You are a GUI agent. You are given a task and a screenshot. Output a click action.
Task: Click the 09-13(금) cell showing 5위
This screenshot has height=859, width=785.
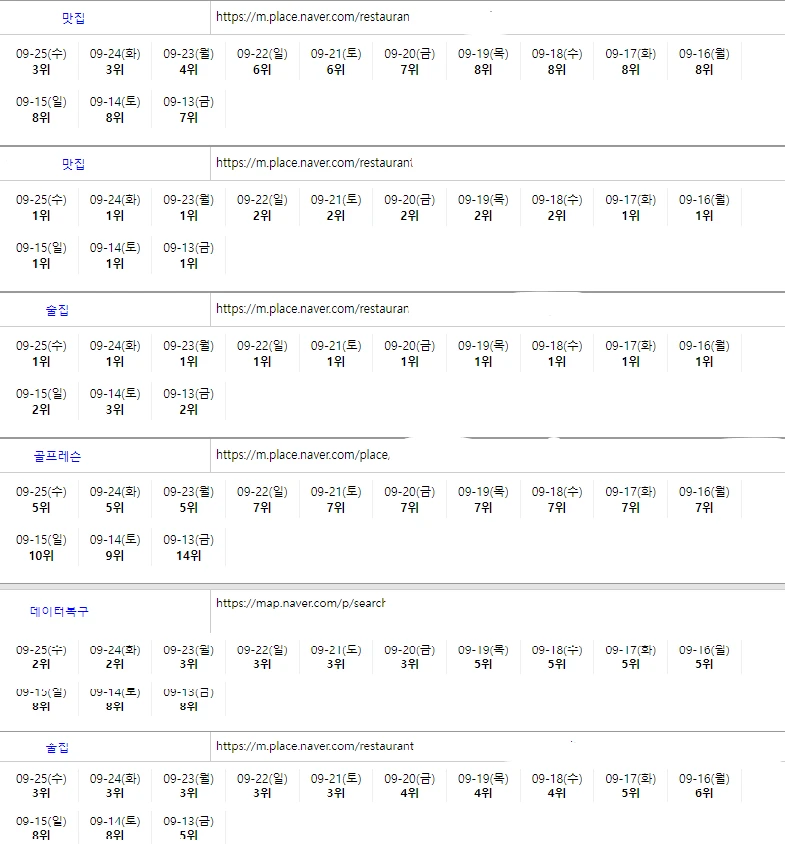point(188,828)
